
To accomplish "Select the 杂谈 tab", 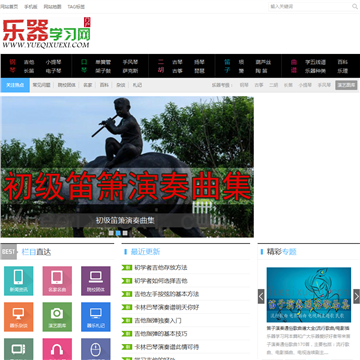I will (121, 85).
